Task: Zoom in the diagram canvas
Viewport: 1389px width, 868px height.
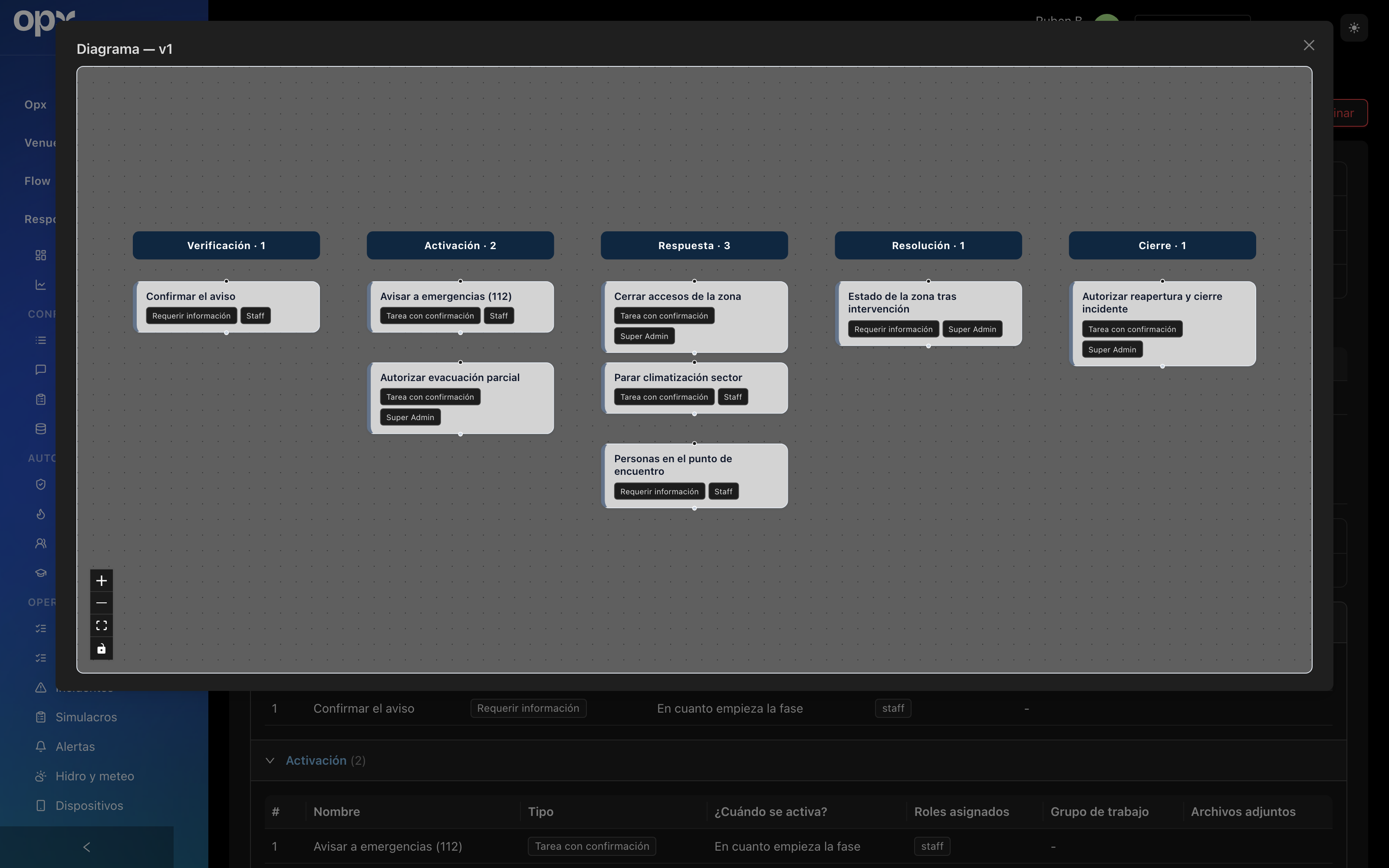Action: click(x=102, y=580)
